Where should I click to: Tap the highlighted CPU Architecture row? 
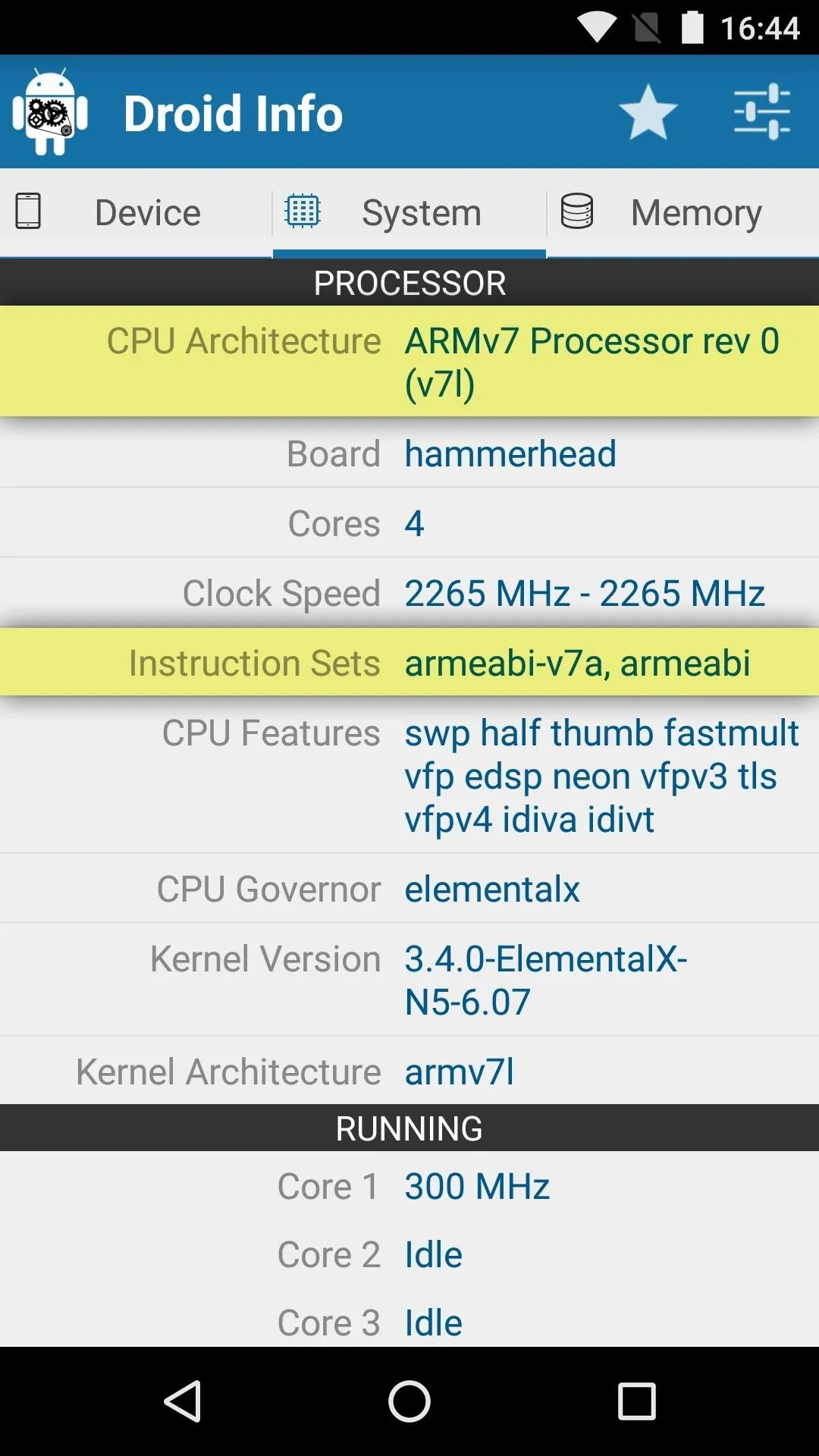click(409, 361)
